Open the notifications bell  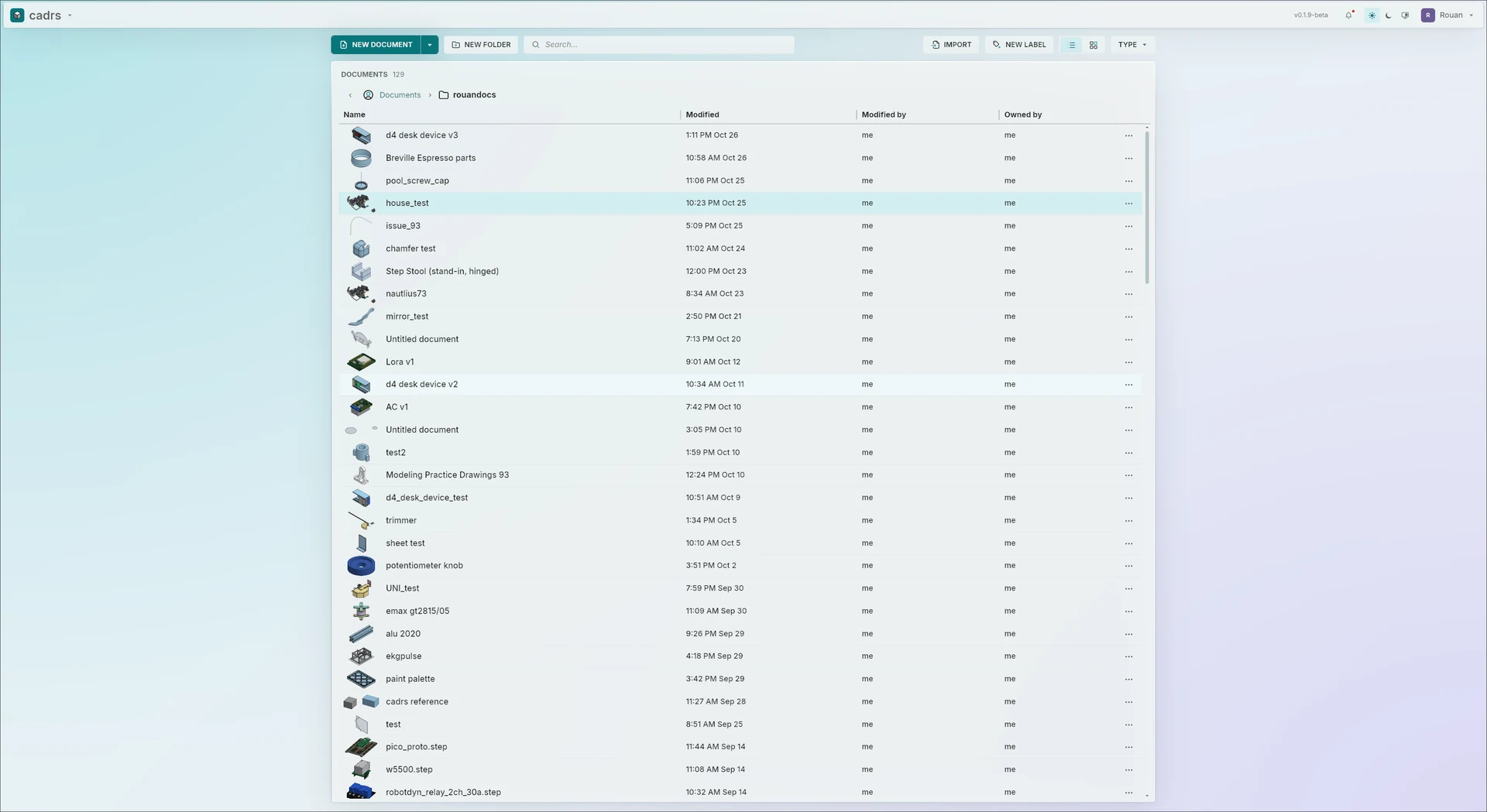point(1349,15)
